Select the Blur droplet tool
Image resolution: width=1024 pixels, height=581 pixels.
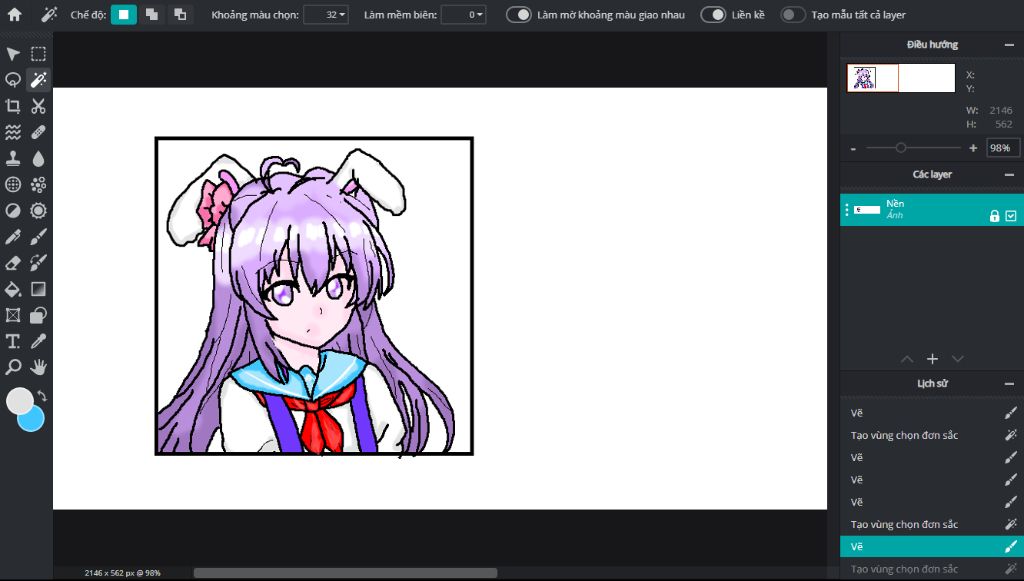pos(39,158)
